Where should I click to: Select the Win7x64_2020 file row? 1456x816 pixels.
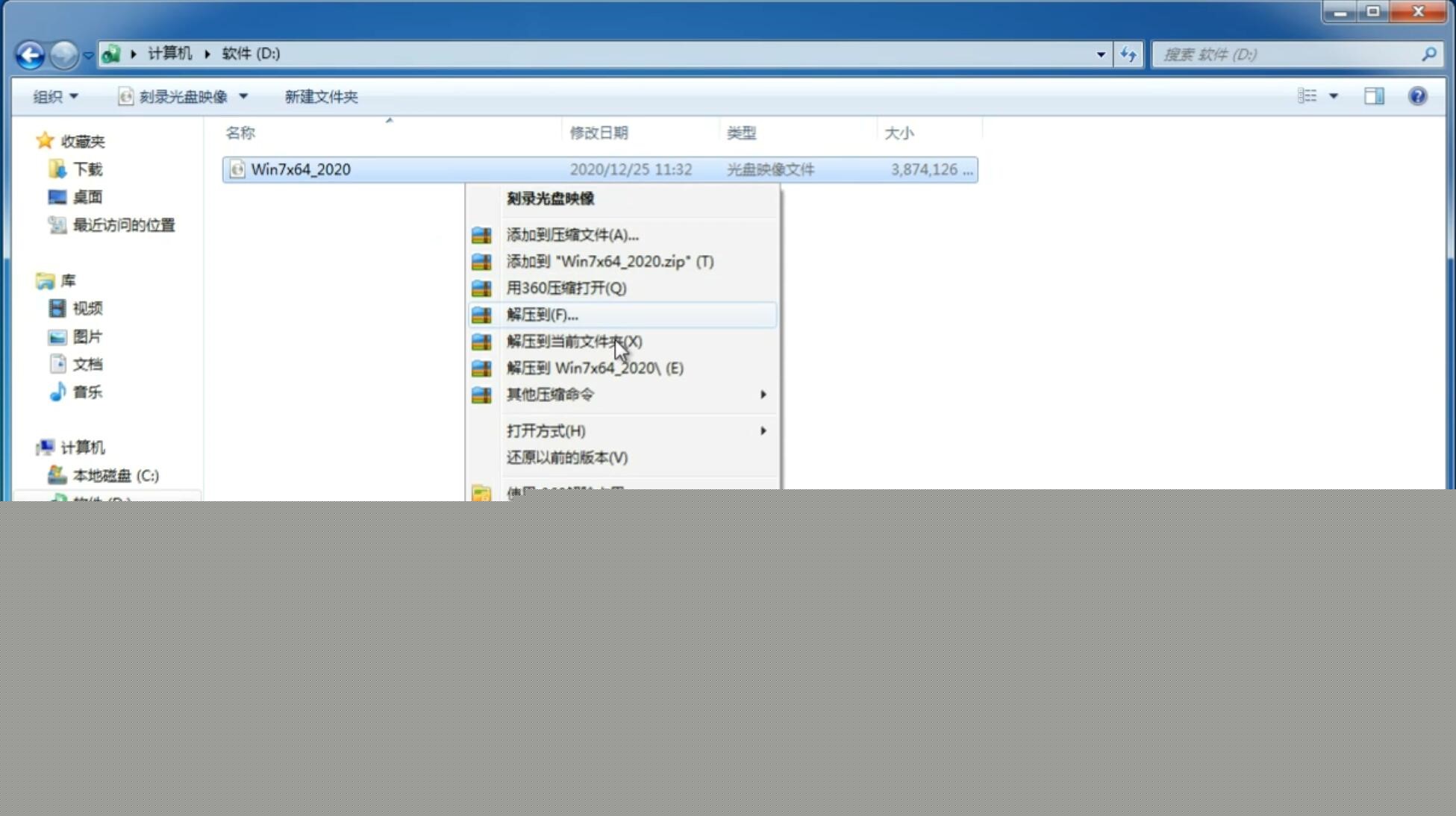coord(600,169)
